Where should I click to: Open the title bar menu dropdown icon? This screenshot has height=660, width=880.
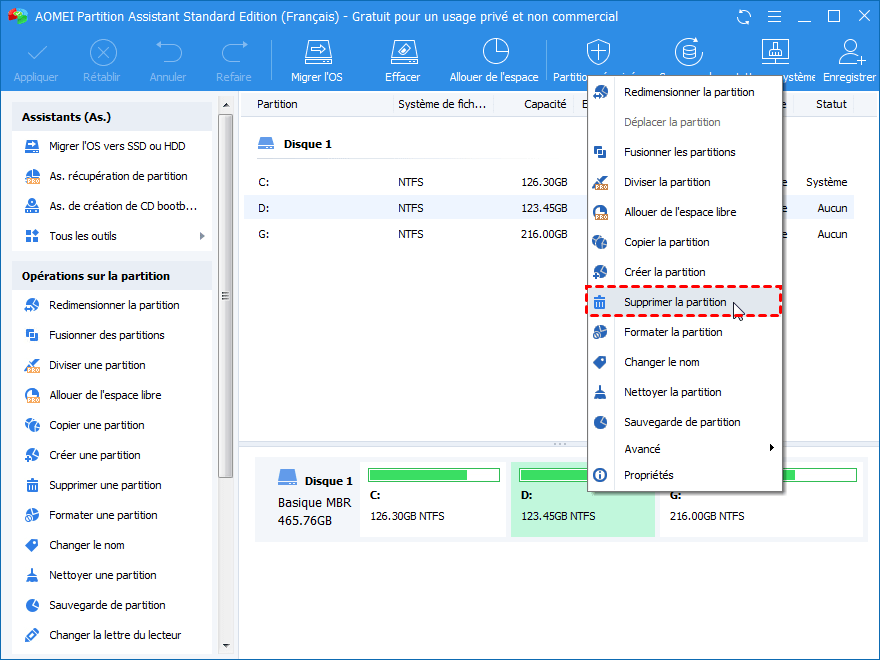tap(773, 17)
